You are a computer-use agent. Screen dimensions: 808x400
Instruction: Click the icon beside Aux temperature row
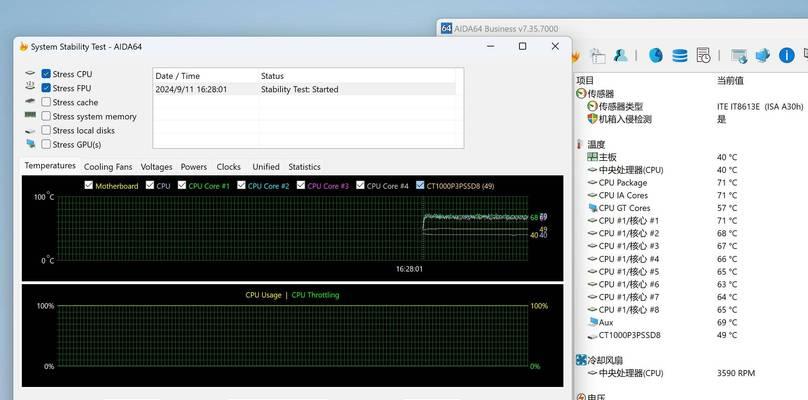(x=593, y=322)
